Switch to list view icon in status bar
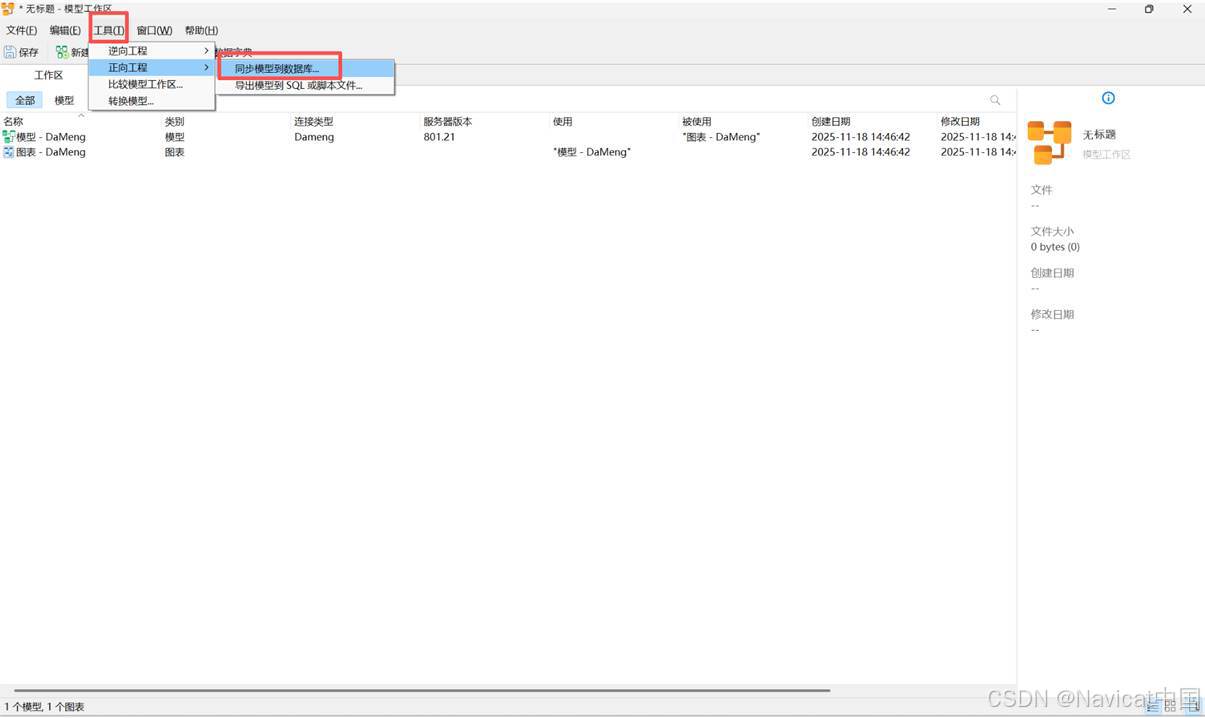Screen dimensions: 1205x718 click(1153, 706)
